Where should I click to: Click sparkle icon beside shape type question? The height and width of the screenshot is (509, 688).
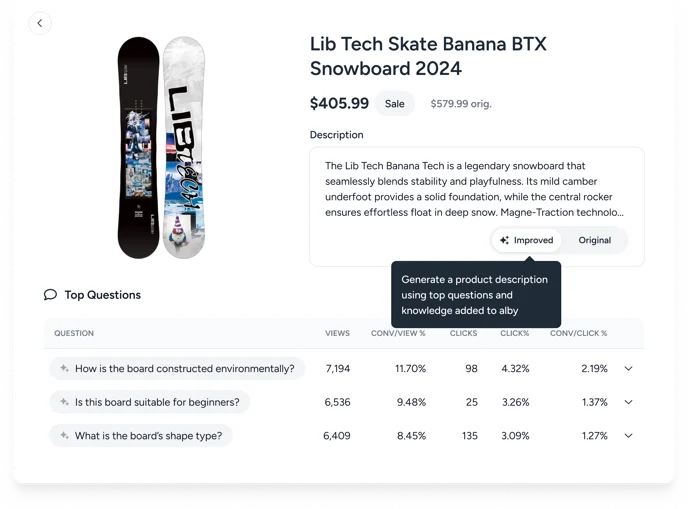[x=64, y=436]
